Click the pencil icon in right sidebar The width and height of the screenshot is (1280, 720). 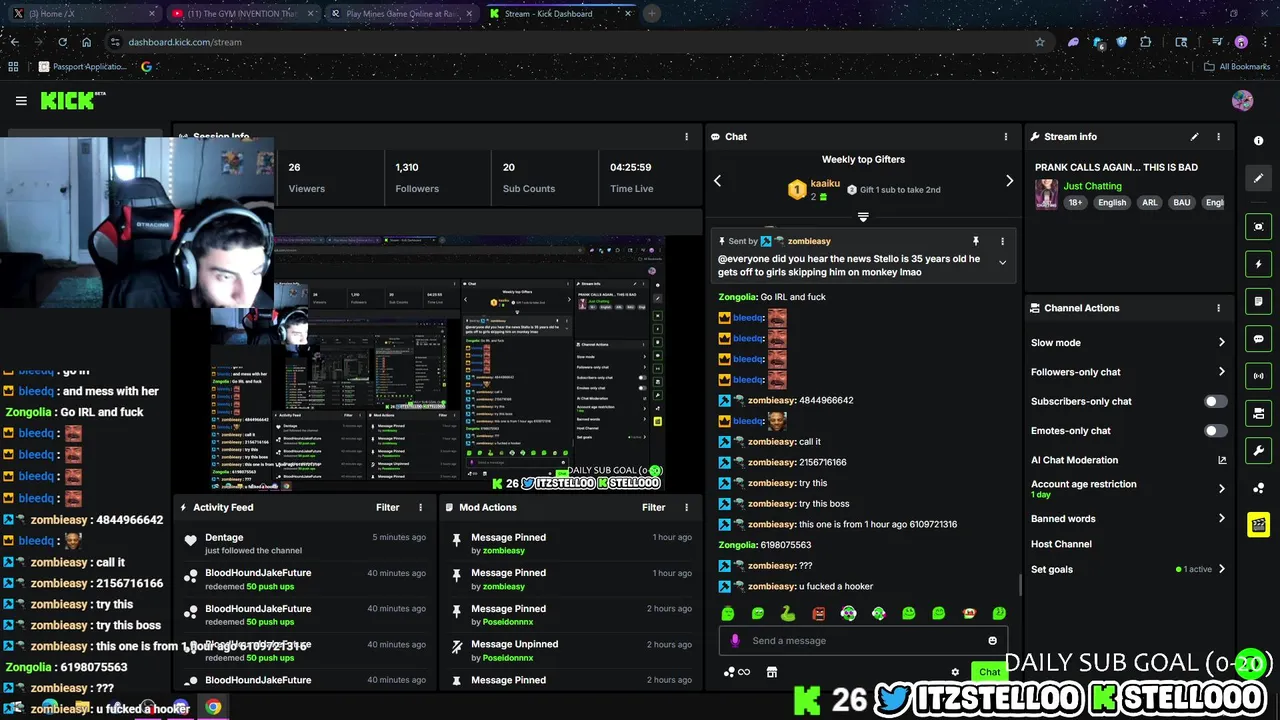[1259, 178]
